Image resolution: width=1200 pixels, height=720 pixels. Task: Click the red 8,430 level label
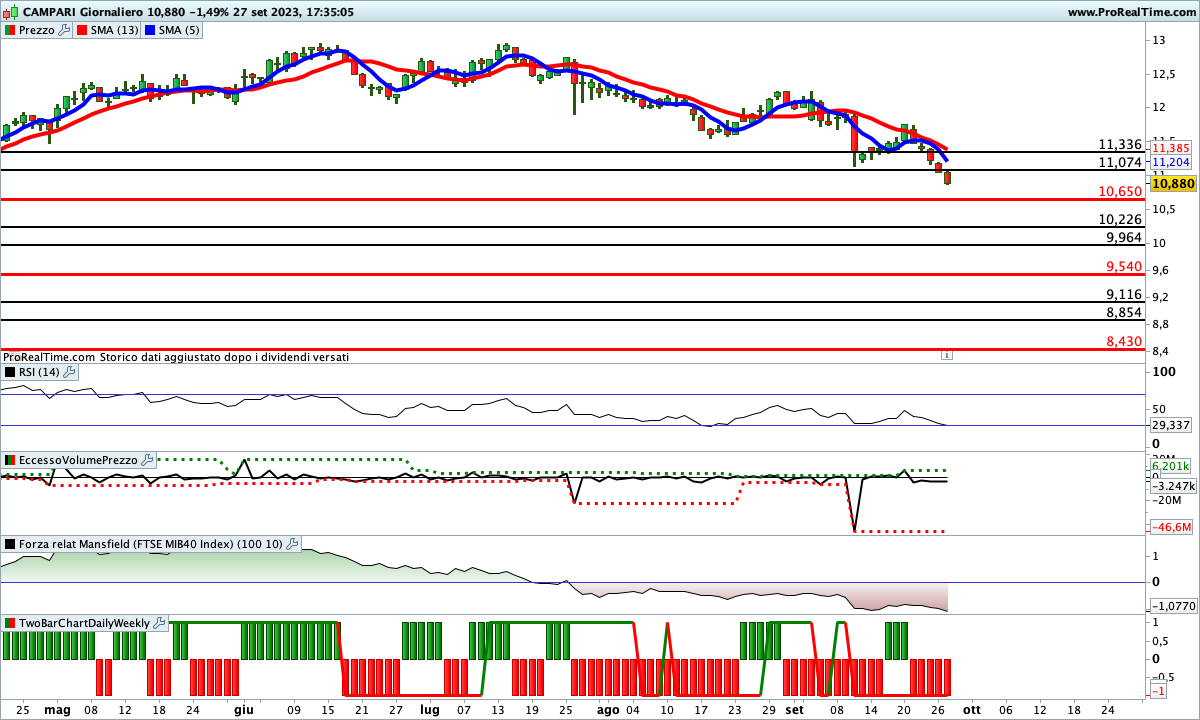(x=1124, y=341)
